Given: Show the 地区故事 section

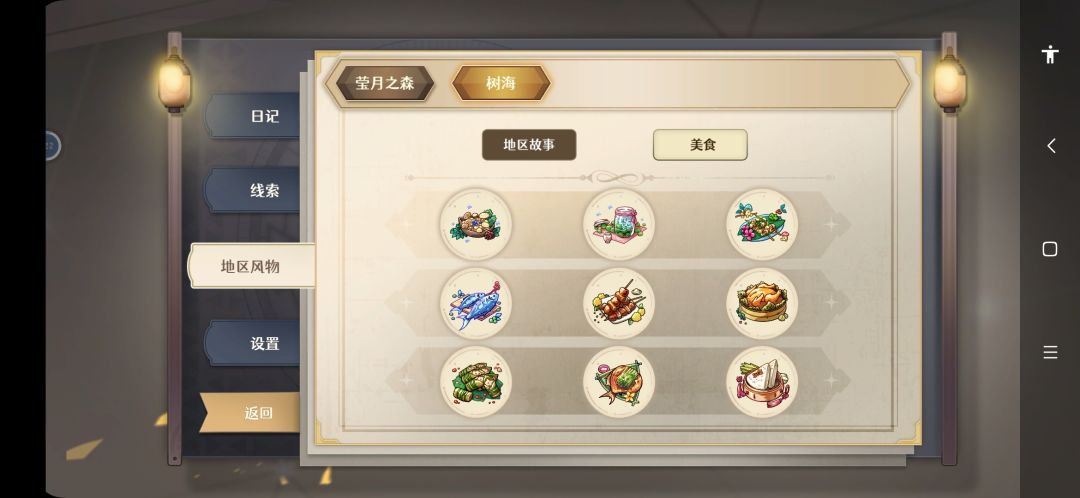Looking at the screenshot, I should click(529, 145).
